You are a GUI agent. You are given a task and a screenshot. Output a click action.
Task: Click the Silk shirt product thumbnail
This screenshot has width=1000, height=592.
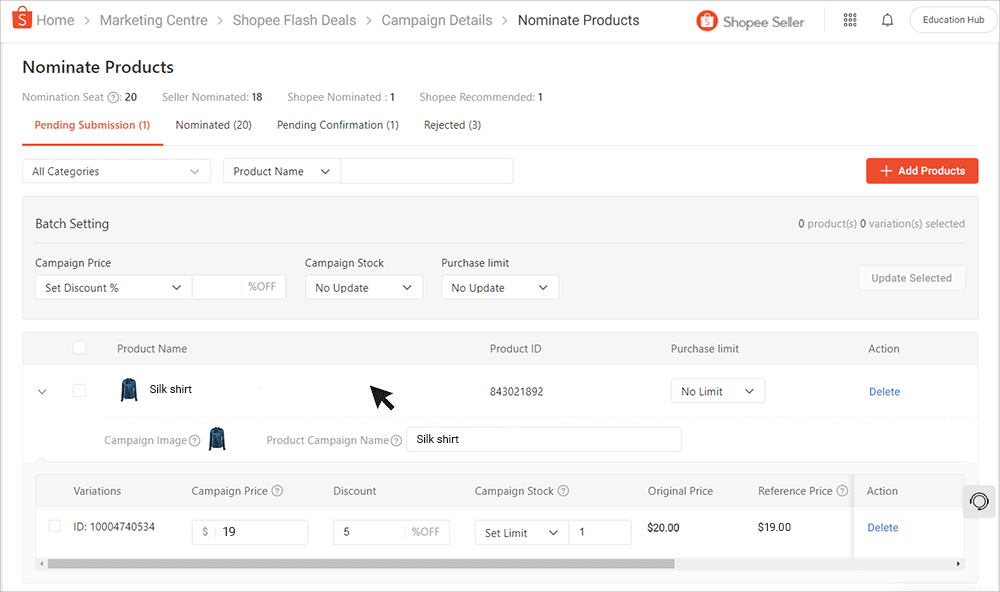[130, 390]
